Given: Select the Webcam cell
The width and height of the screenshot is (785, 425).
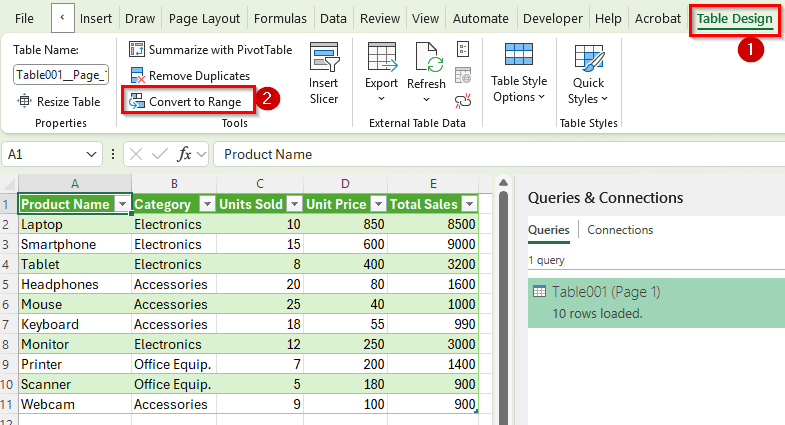Looking at the screenshot, I should click(75, 404).
